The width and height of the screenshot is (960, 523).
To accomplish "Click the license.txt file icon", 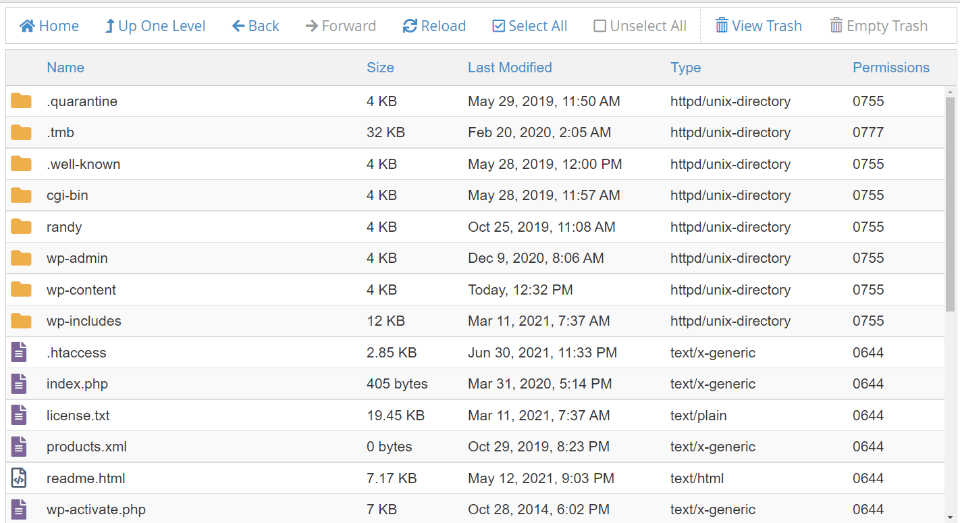I will tap(19, 415).
